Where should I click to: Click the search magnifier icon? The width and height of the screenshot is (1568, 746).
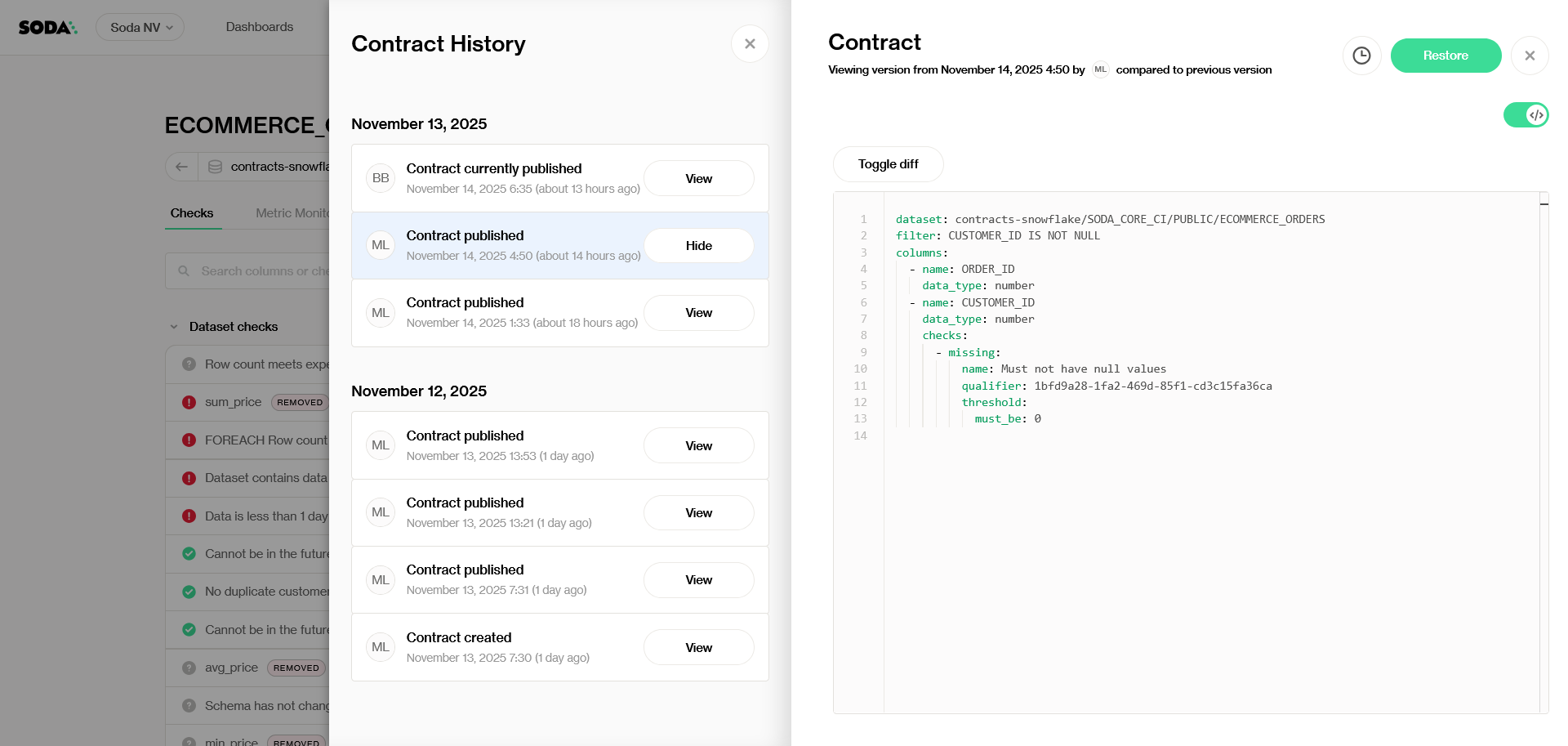pos(184,271)
